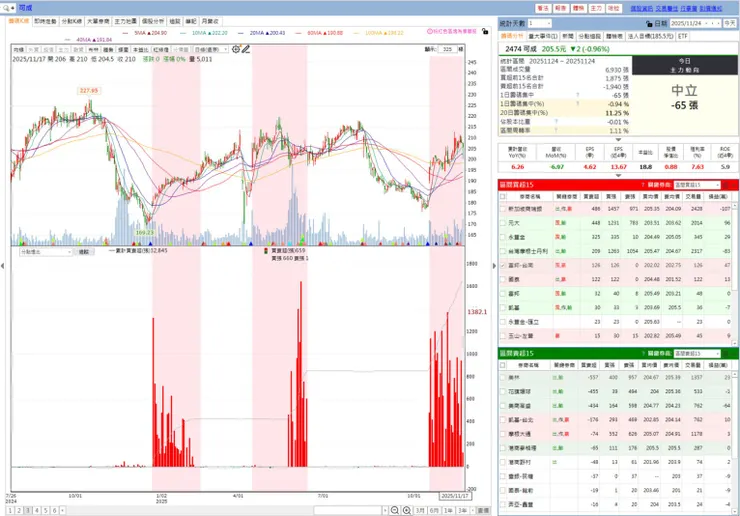The image size is (740, 516).
Task: Click the 顯示 bar count input field
Action: click(447, 49)
